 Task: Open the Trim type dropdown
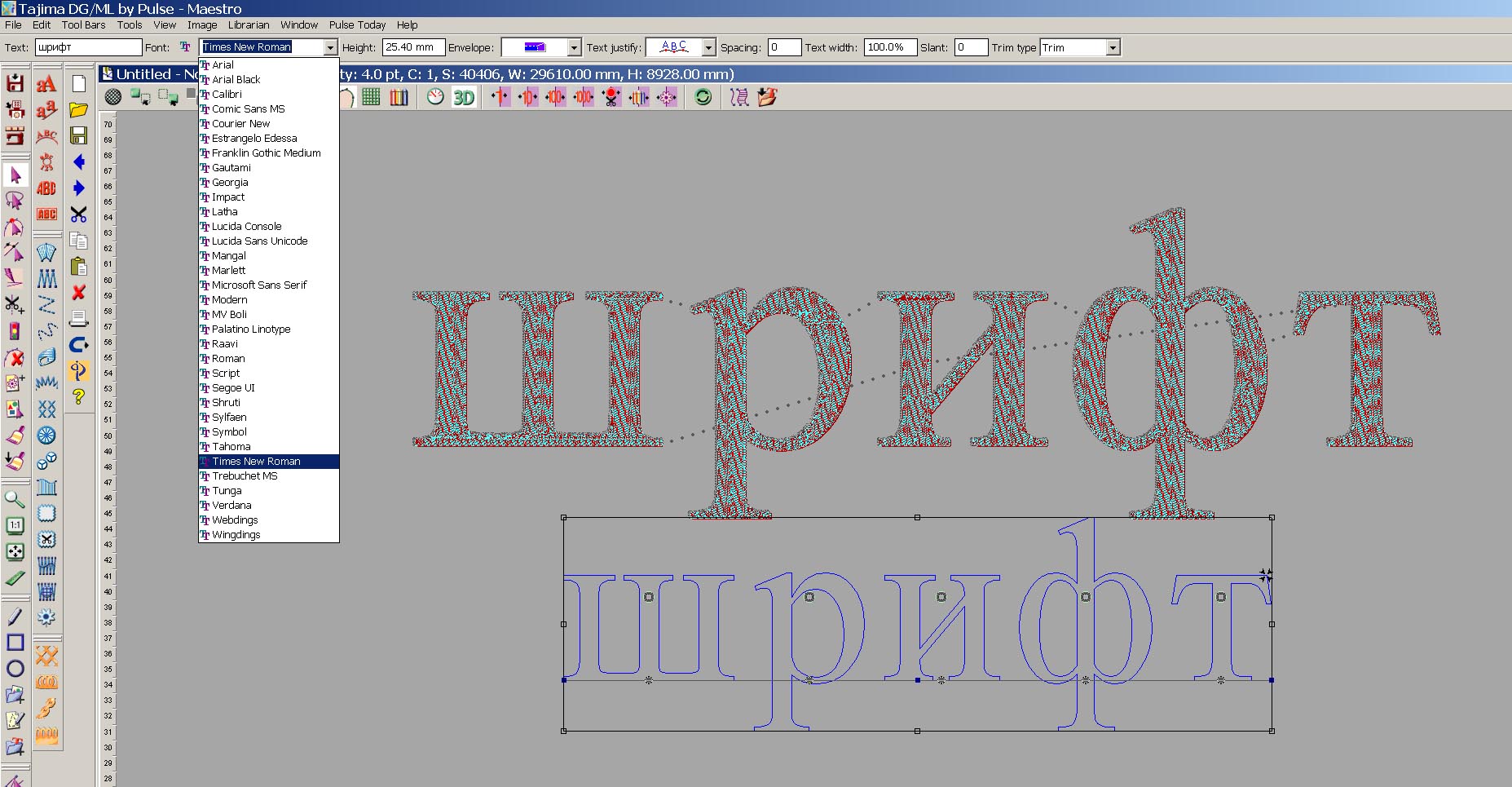coord(1113,48)
